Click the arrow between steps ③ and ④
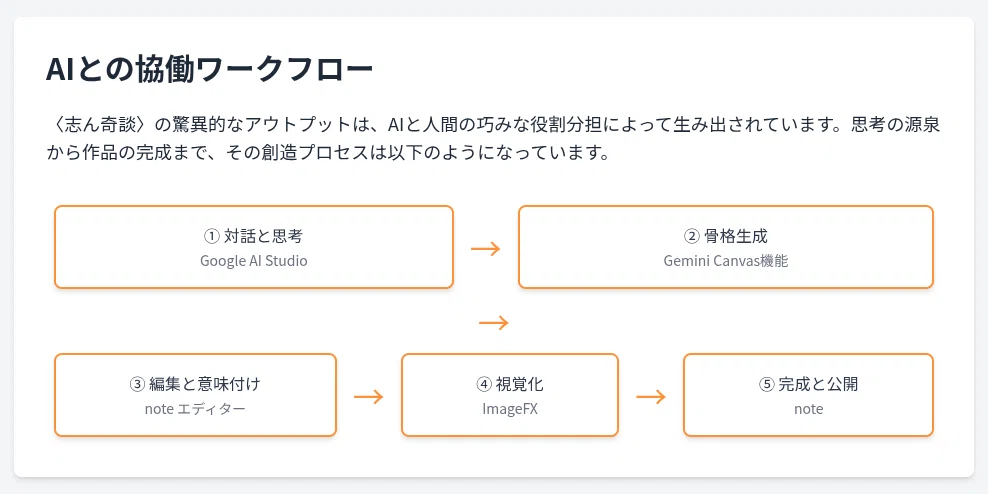 (369, 397)
